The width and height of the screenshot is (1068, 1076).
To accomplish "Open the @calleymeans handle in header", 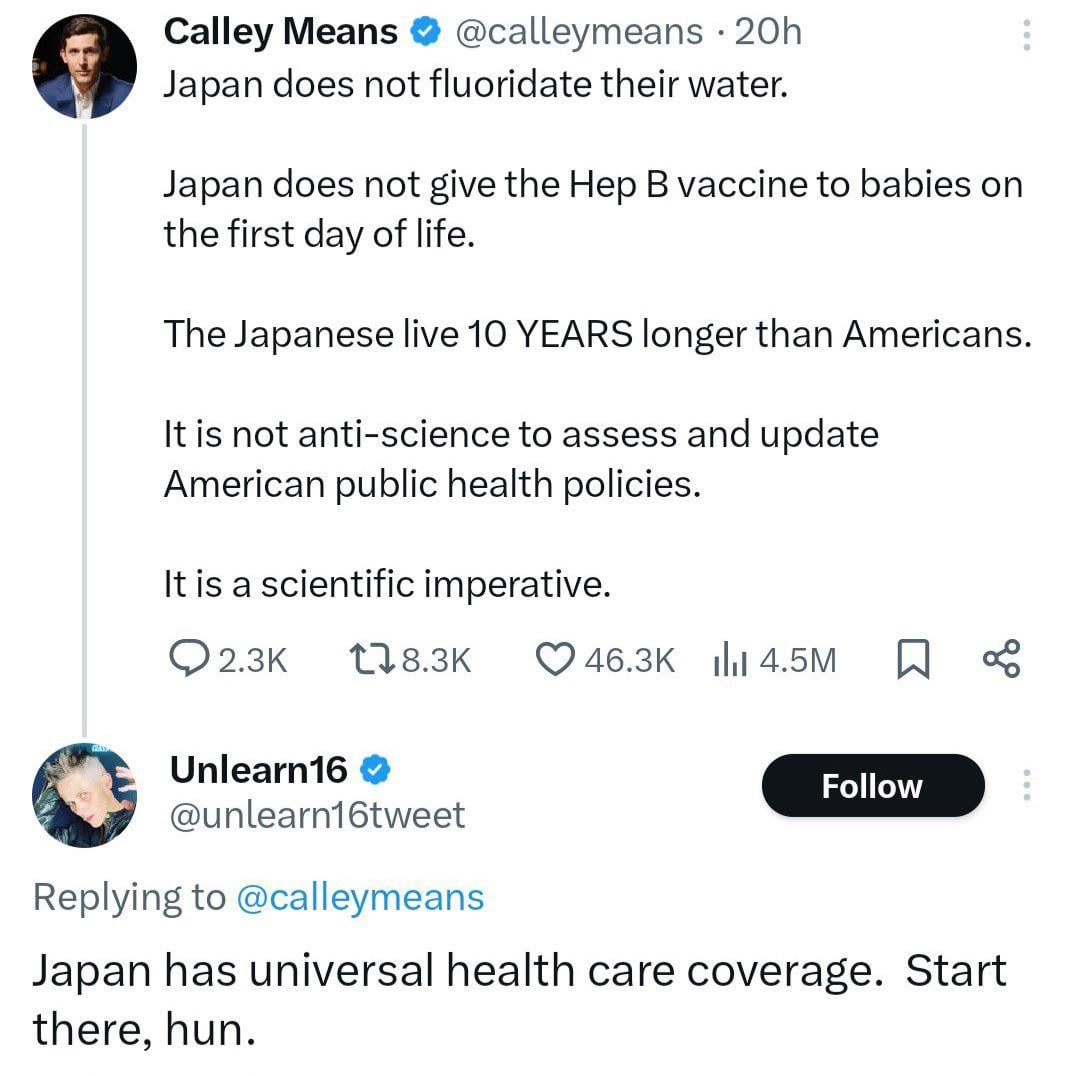I will click(579, 32).
